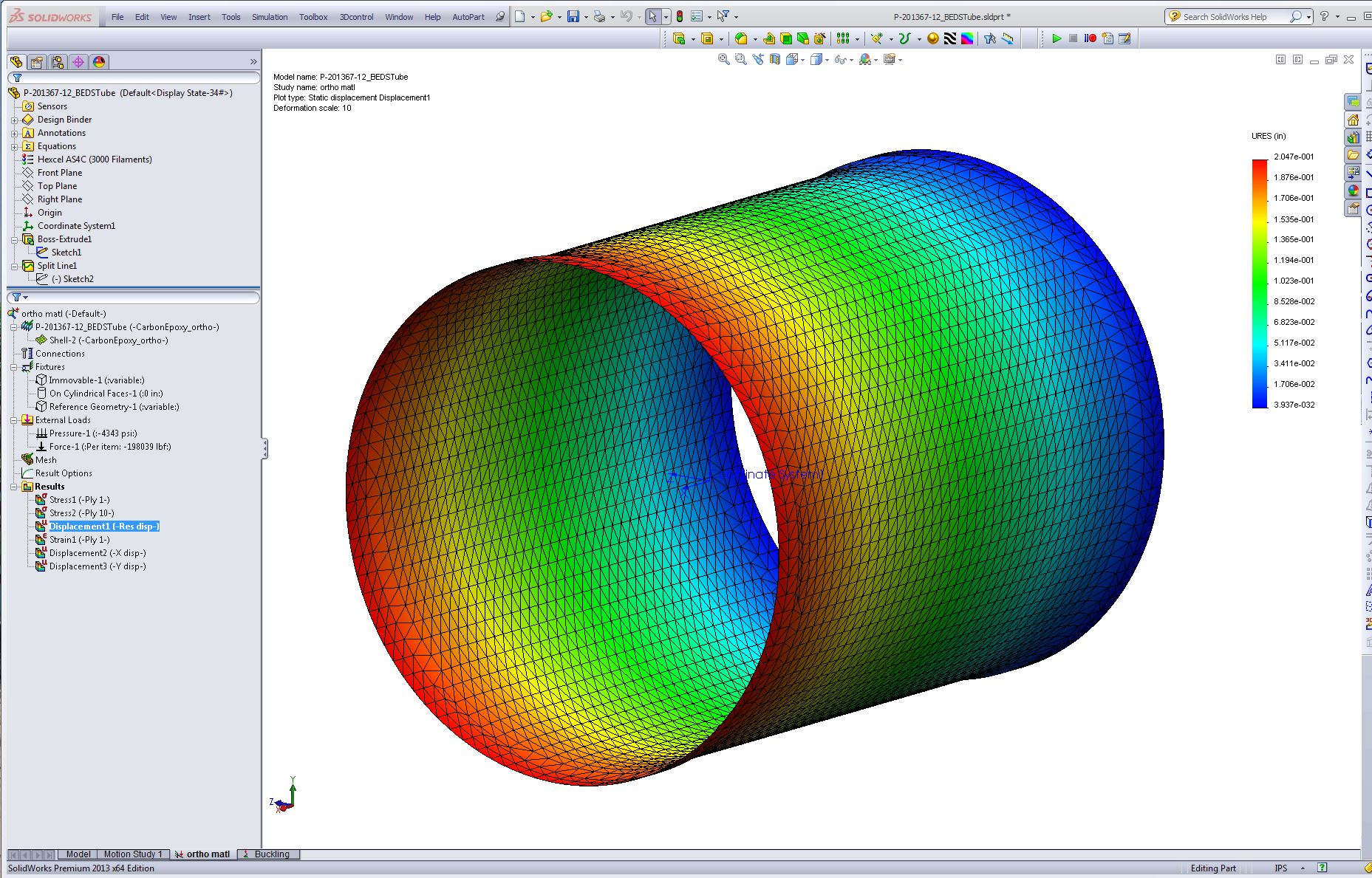Select Displacement2 (-X disp-) result

(98, 553)
